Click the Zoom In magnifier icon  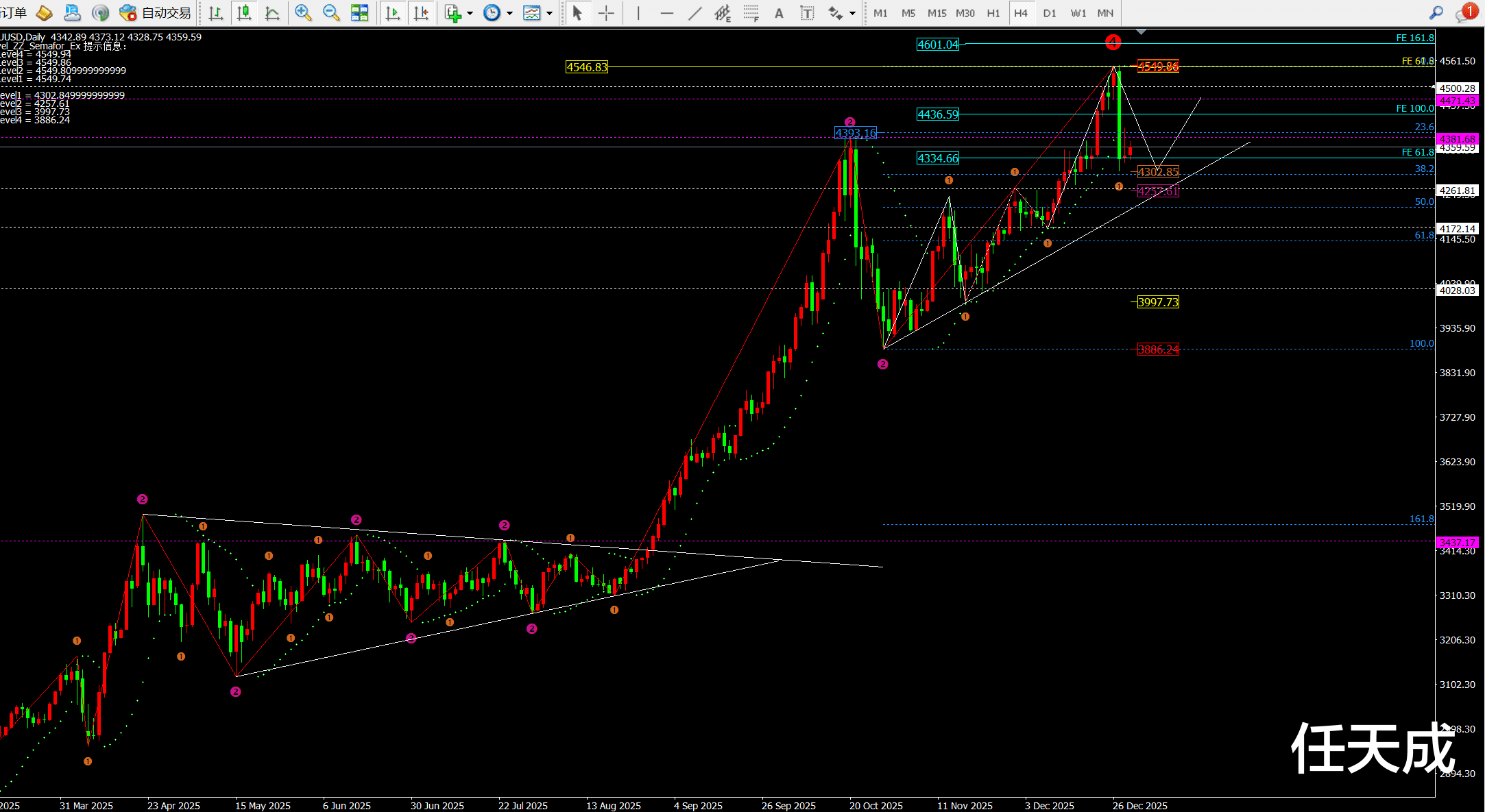click(302, 12)
